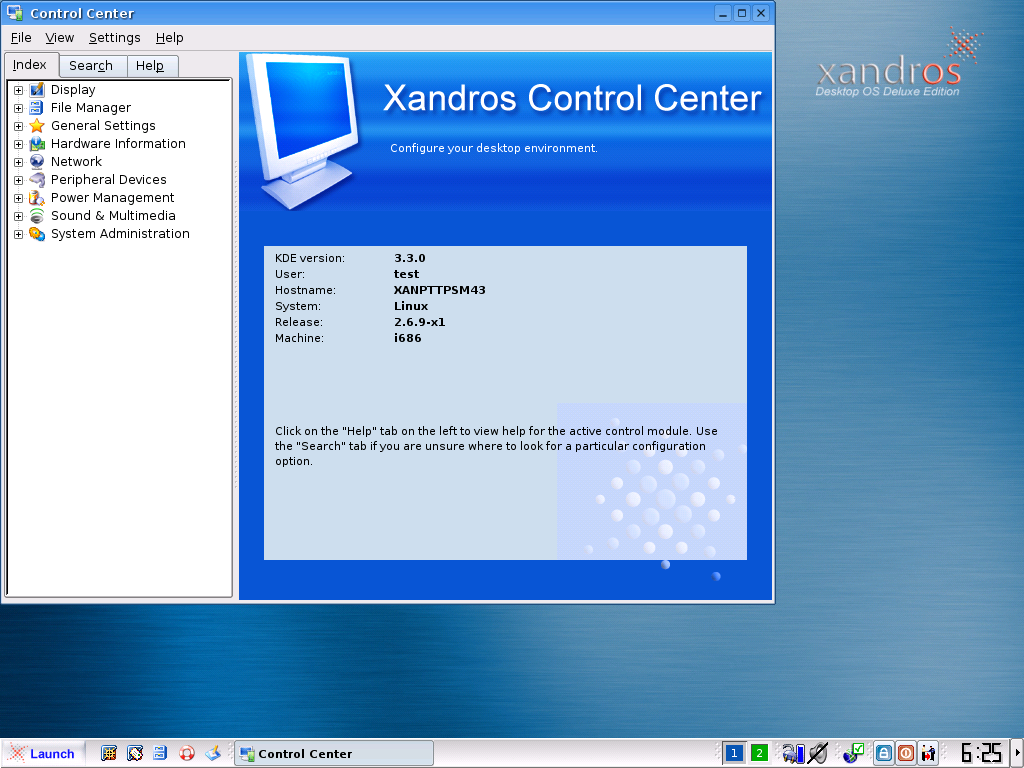Expand the General Settings tree node
The width and height of the screenshot is (1024, 768).
pos(18,126)
